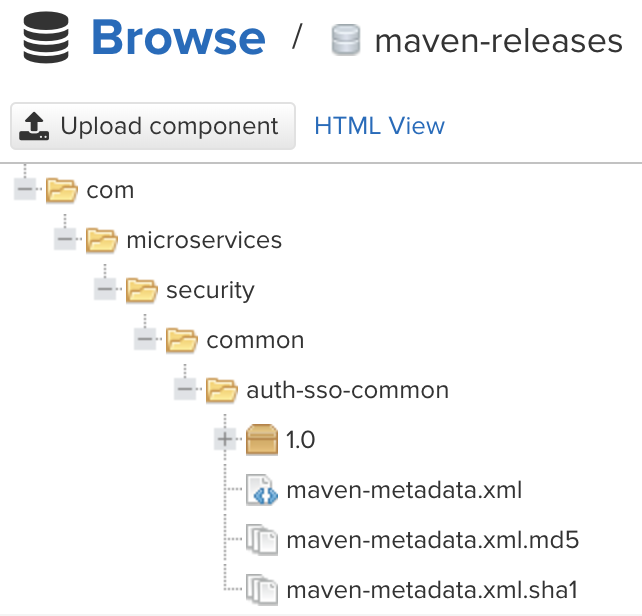Click the maven-metadata.xml file icon
Image resolution: width=642 pixels, height=616 pixels.
point(262,490)
